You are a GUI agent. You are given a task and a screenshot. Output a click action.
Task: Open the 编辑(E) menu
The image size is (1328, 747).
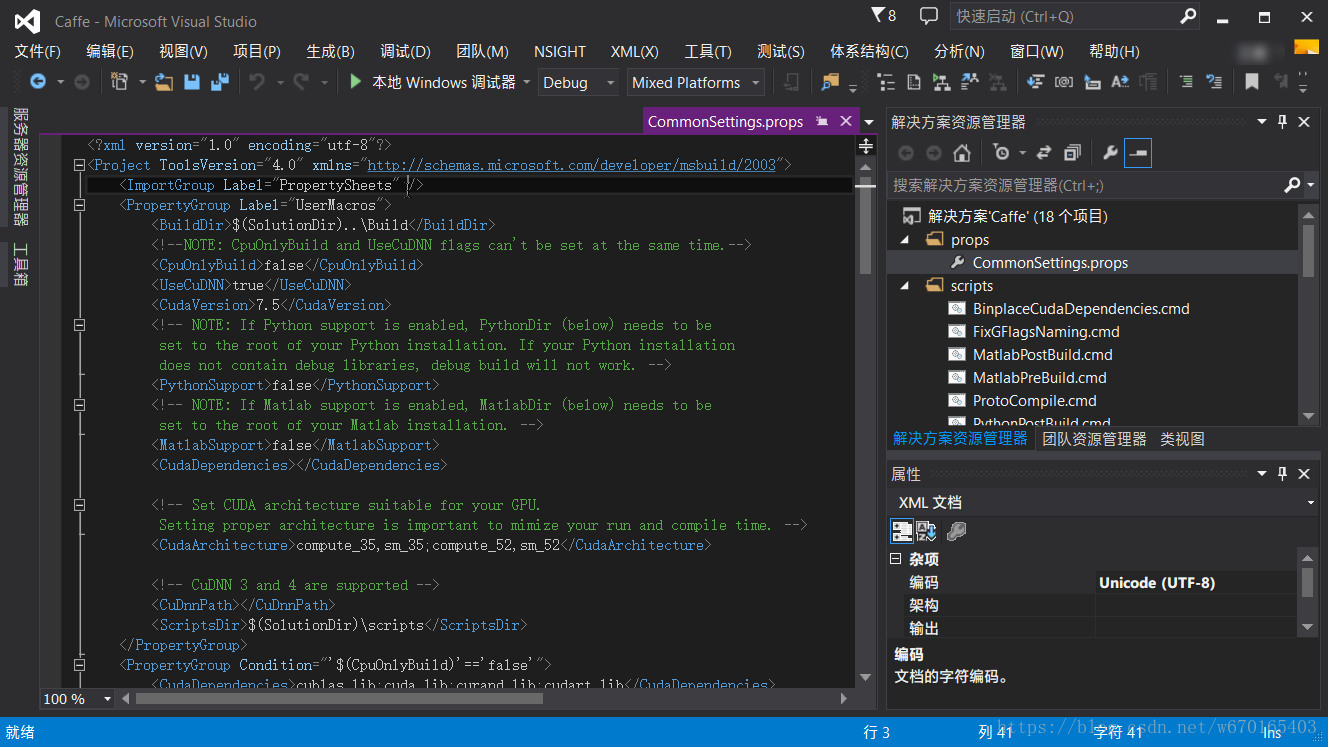[110, 51]
